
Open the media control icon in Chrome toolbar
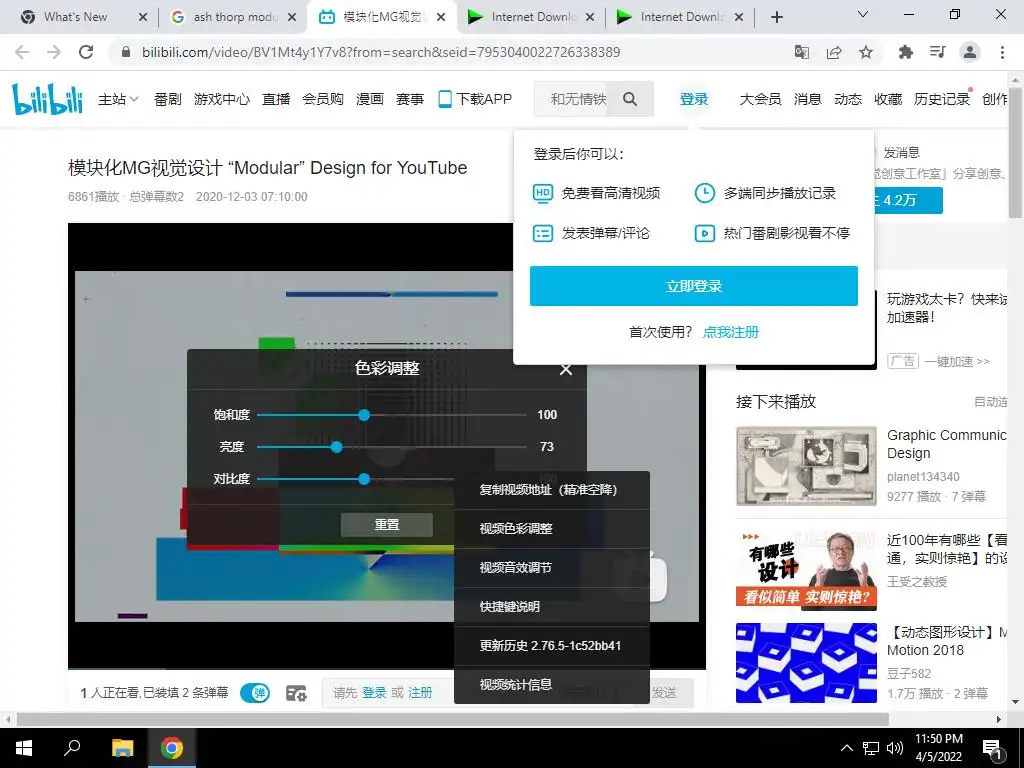(937, 52)
